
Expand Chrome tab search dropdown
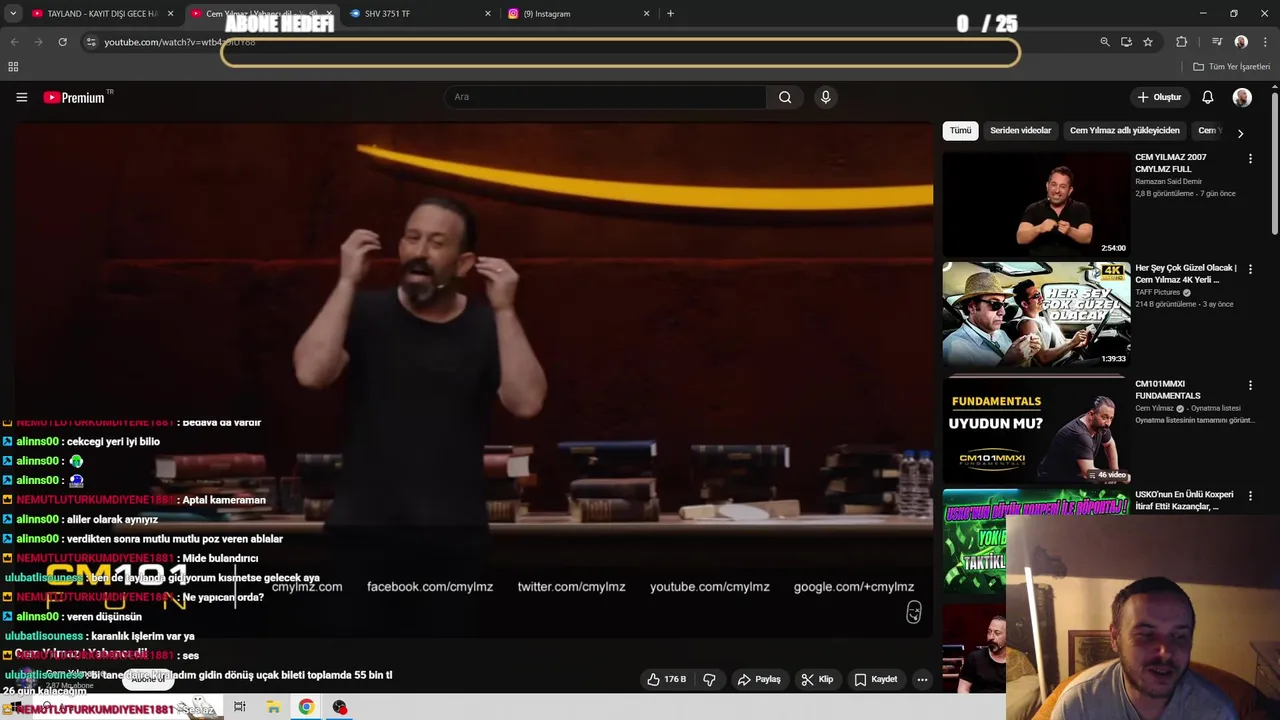[13, 13]
